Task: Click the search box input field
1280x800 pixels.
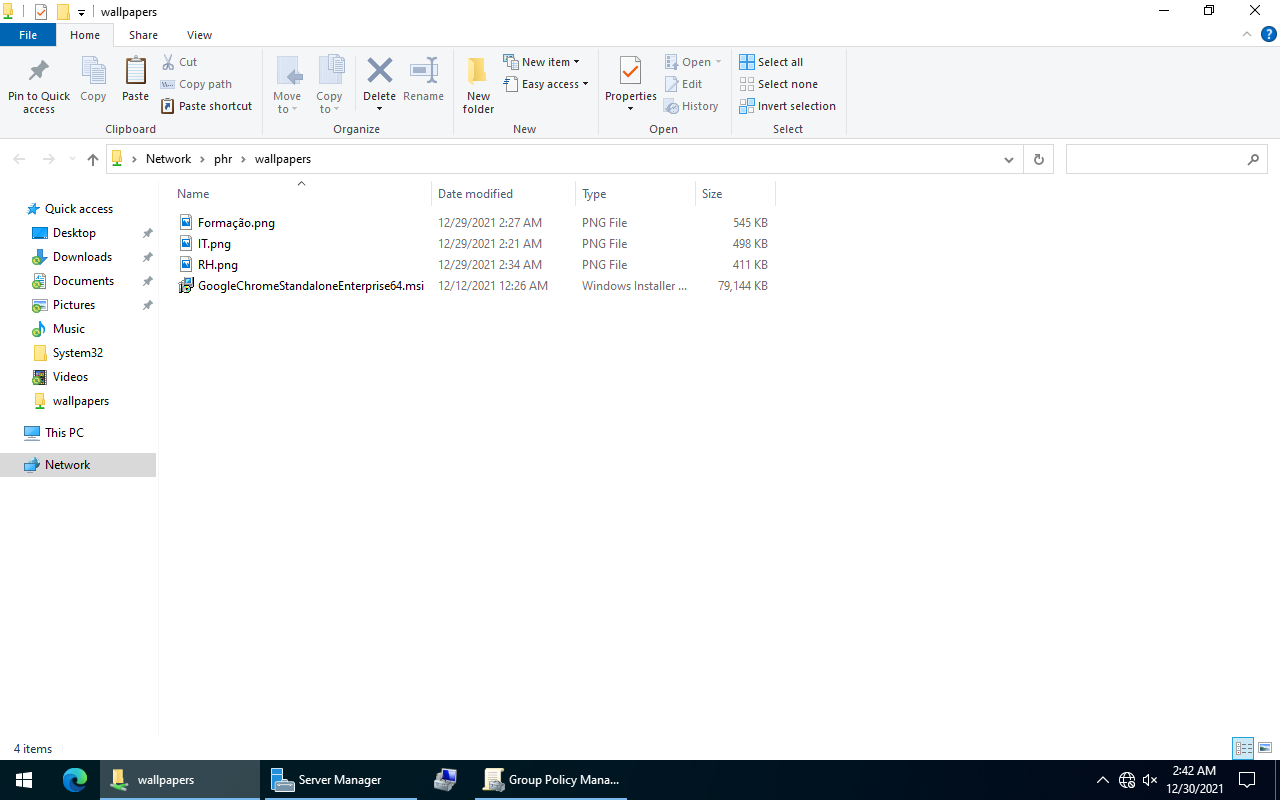Action: [x=1155, y=159]
